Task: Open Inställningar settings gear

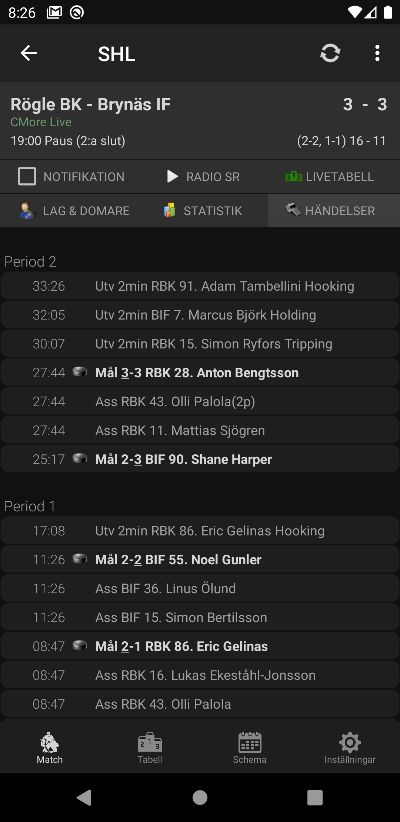Action: click(x=350, y=748)
